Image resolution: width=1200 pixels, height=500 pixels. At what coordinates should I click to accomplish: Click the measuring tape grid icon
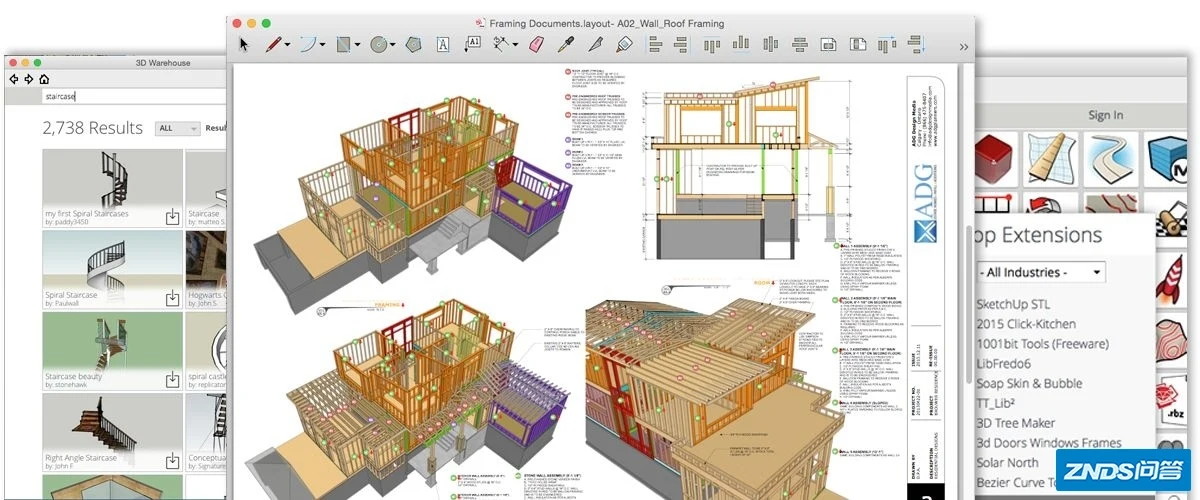(x=1051, y=158)
